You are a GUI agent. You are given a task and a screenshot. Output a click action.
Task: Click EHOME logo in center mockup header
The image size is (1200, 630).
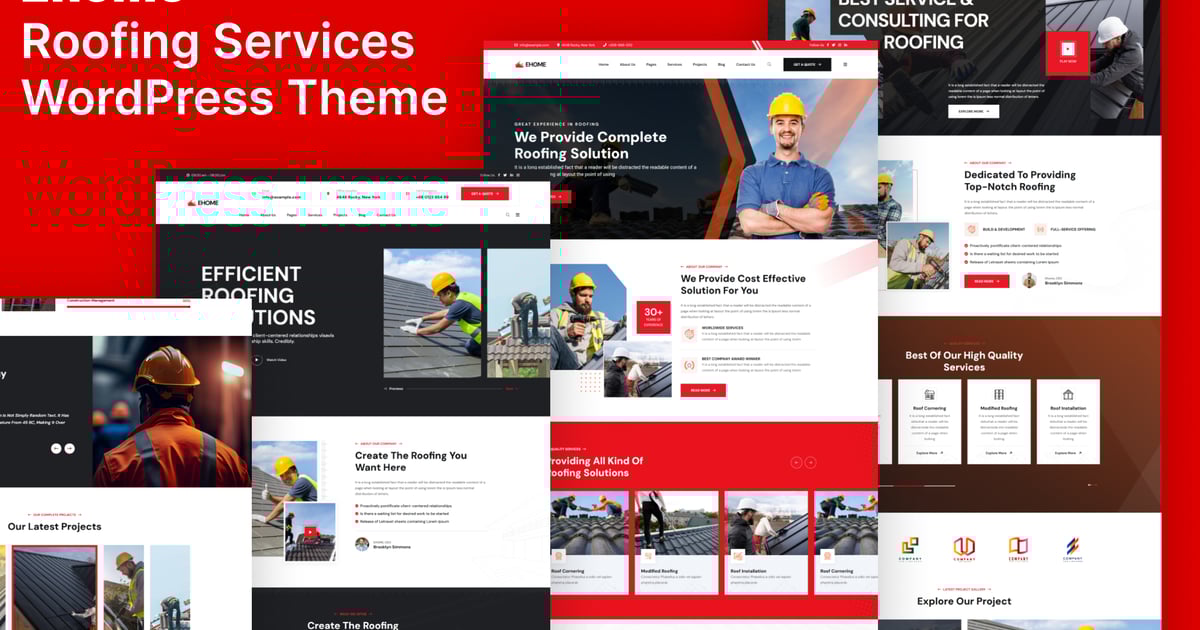coord(531,64)
